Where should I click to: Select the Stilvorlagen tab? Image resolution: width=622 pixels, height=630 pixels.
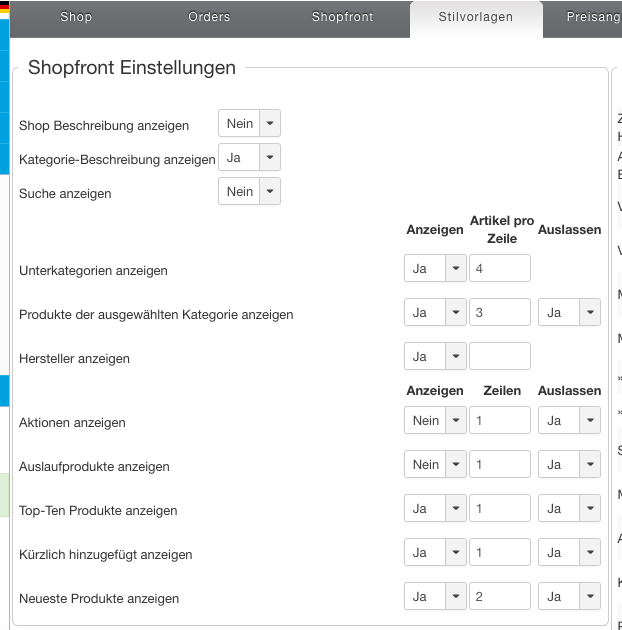coord(475,17)
